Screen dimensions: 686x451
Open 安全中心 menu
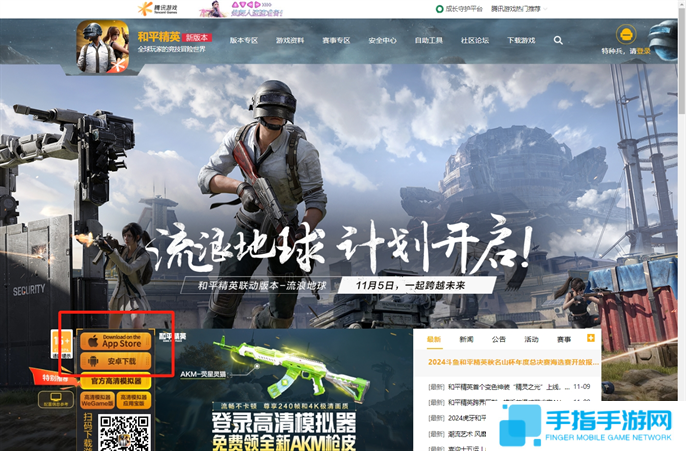382,40
